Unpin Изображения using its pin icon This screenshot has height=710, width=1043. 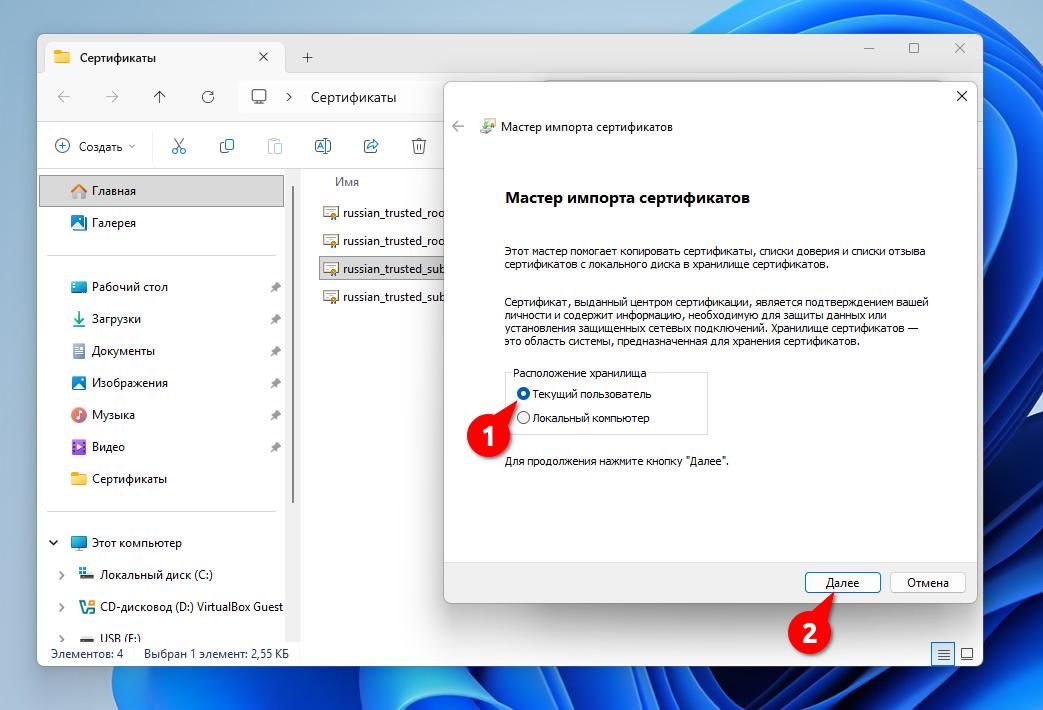coord(275,383)
